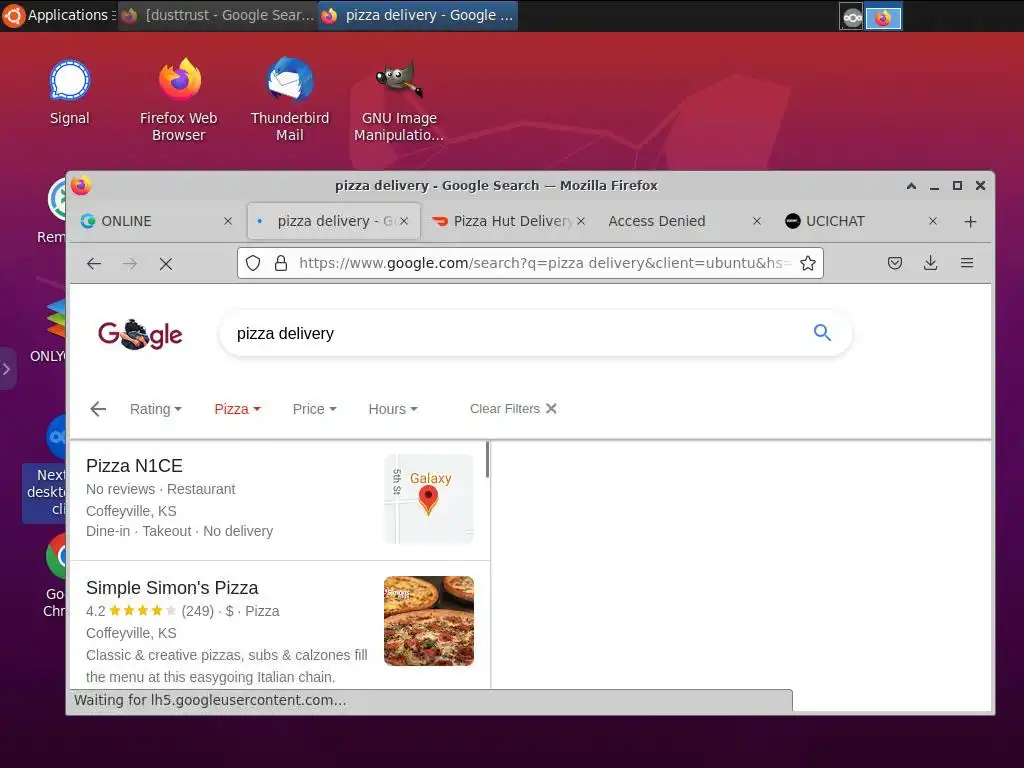
Task: Click the Galaxy map thumbnail
Action: 428,499
